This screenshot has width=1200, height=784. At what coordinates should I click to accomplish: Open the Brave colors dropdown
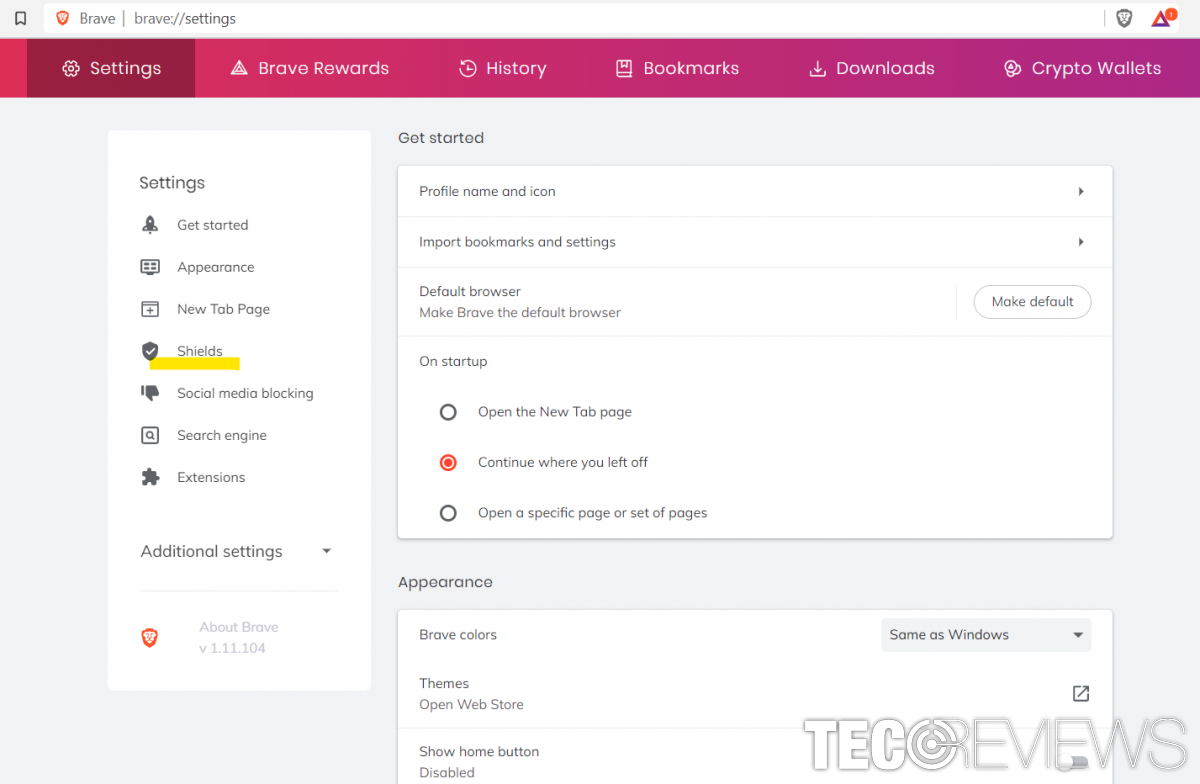(985, 634)
